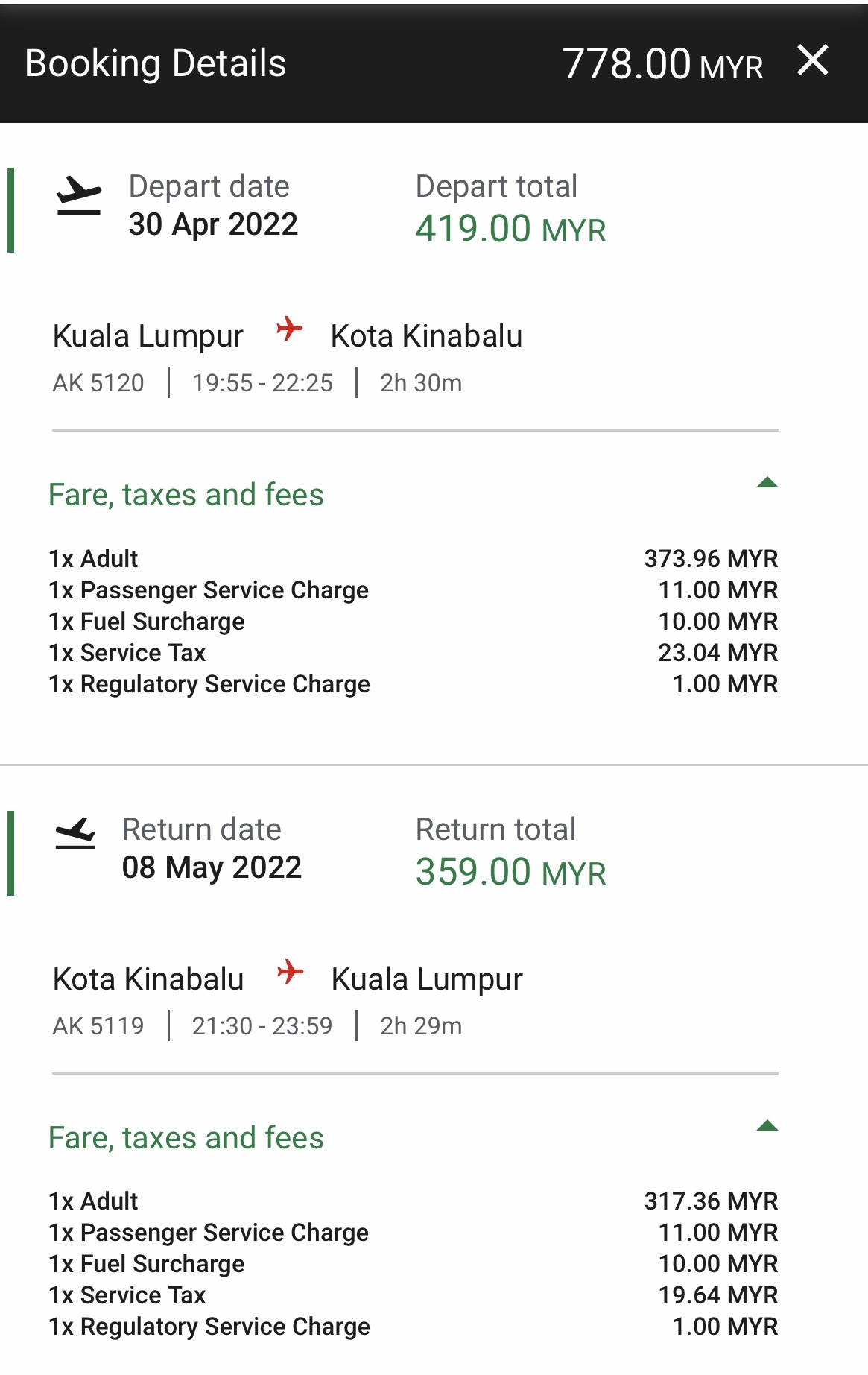Tap the Return total 359.00 MYR
Image resolution: width=868 pixels, height=1375 pixels.
click(x=510, y=872)
